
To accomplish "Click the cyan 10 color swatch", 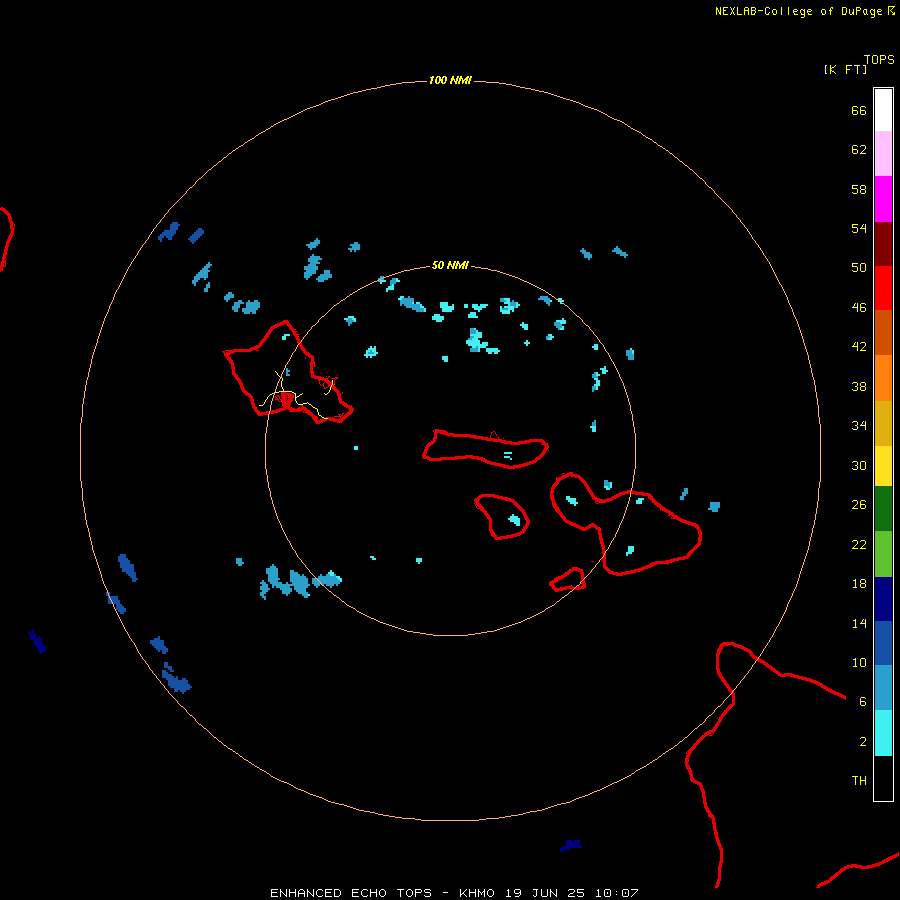I will tap(883, 733).
